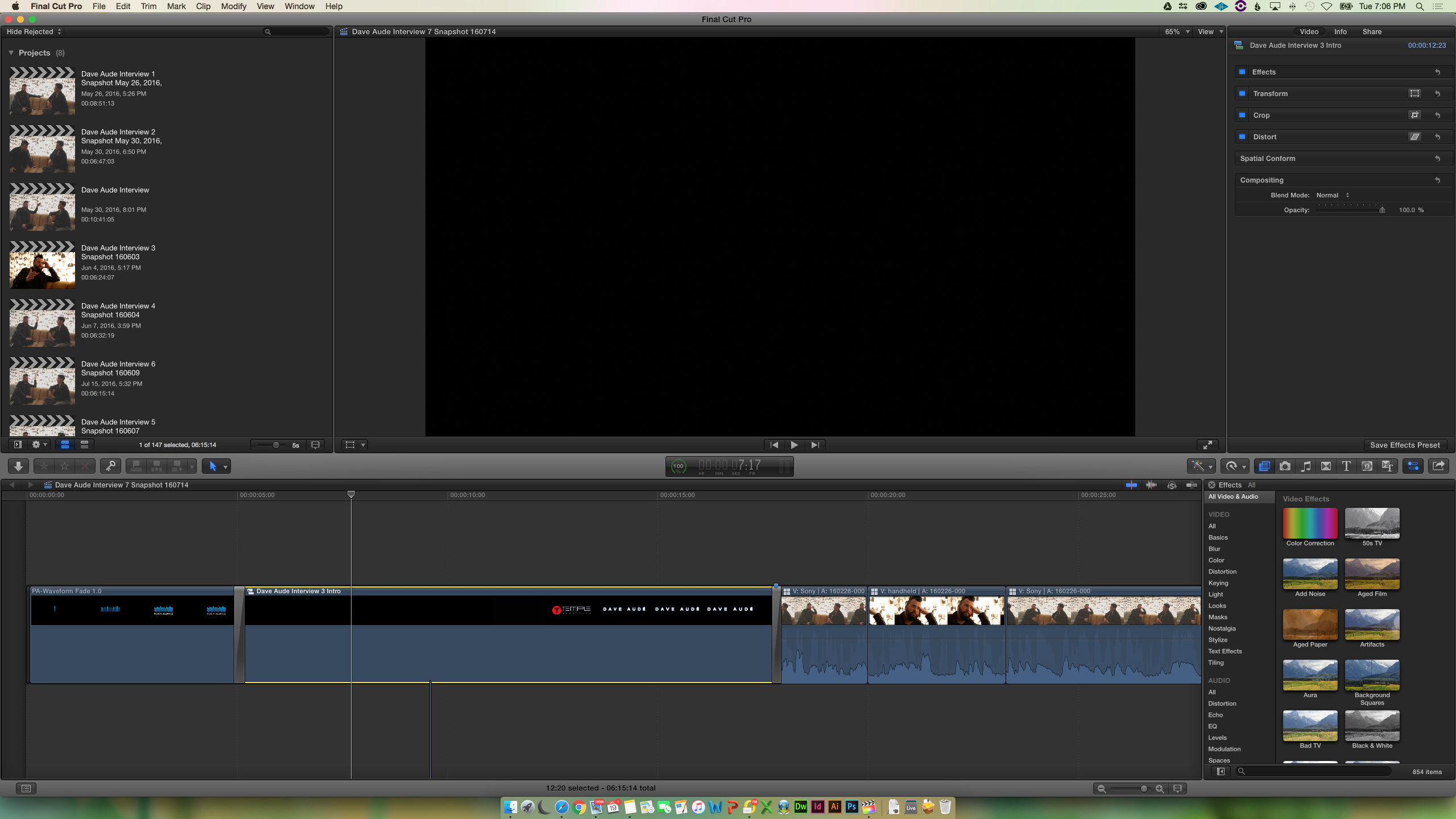Click the Share project export icon
The image size is (1456, 819).
[x=1438, y=466]
